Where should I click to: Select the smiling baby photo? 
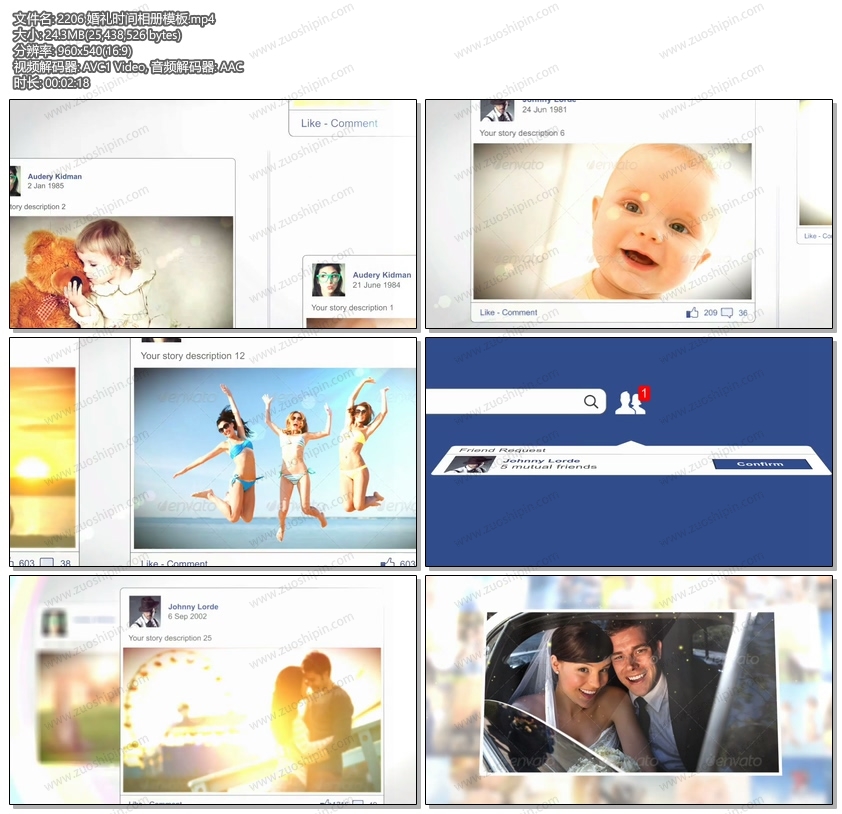[x=612, y=221]
